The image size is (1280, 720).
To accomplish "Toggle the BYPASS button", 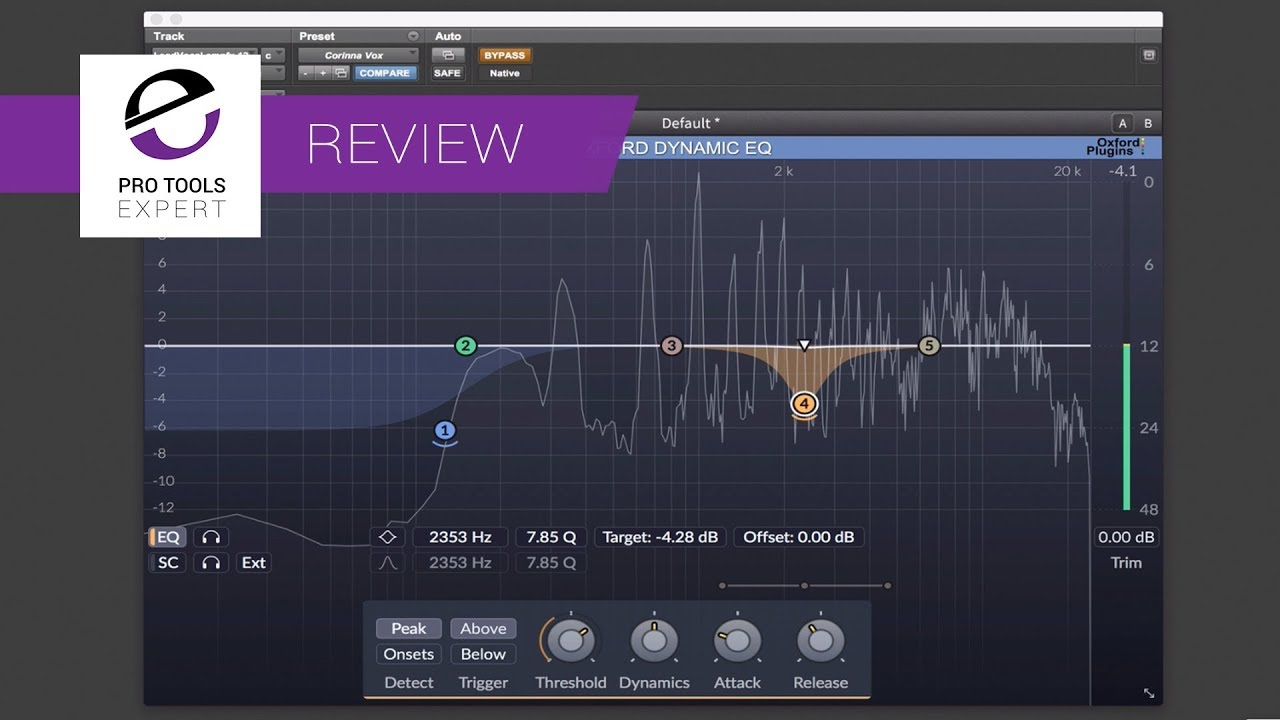I will pos(504,55).
